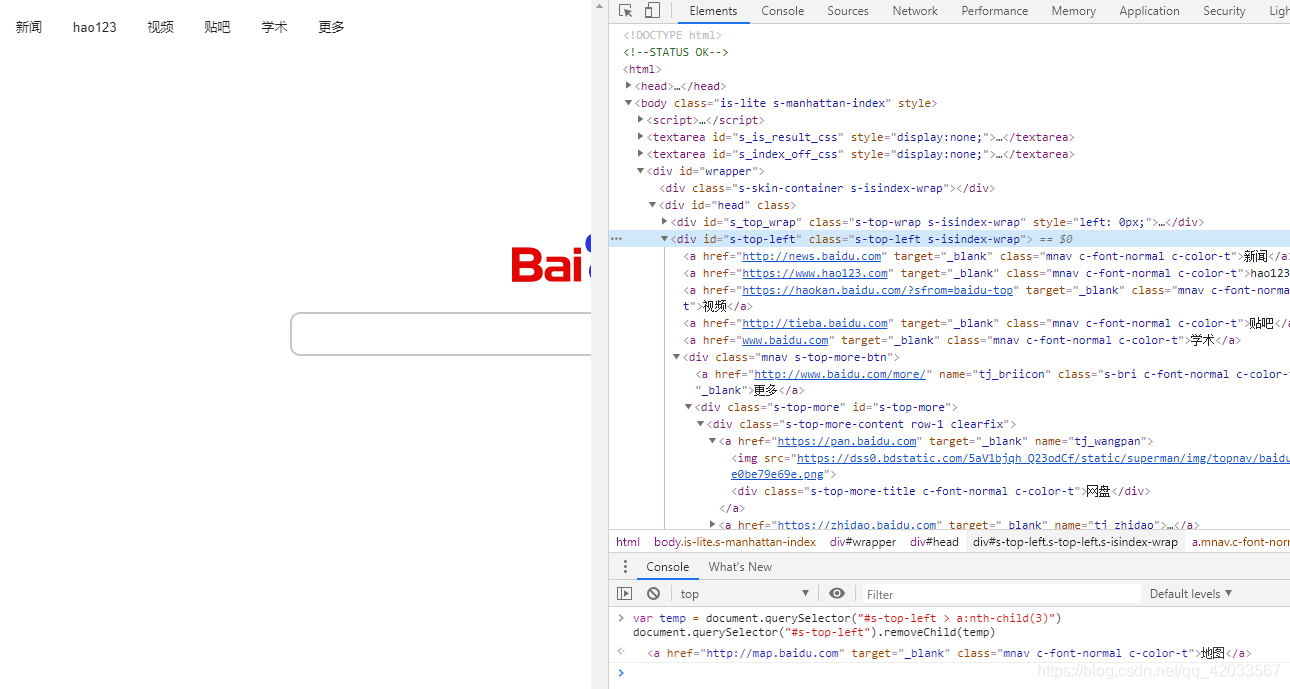Collapse the pan.baidu.com anchor node
The height and width of the screenshot is (689, 1290).
click(x=713, y=441)
